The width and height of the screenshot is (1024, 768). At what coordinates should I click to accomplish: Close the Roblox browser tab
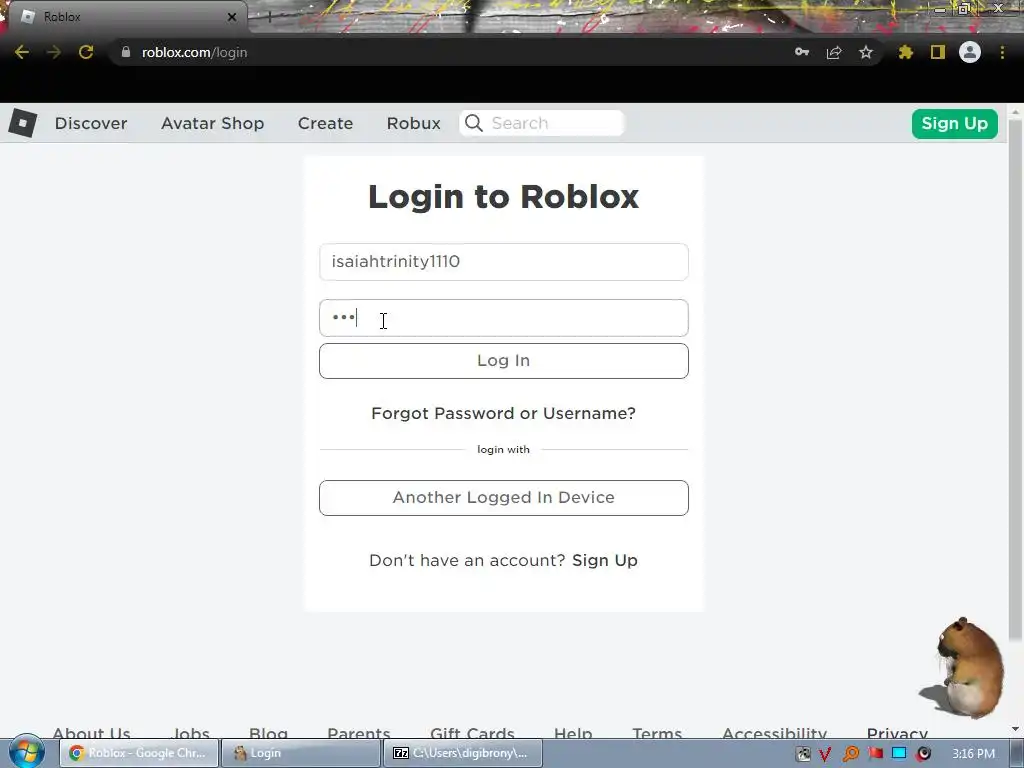232,17
